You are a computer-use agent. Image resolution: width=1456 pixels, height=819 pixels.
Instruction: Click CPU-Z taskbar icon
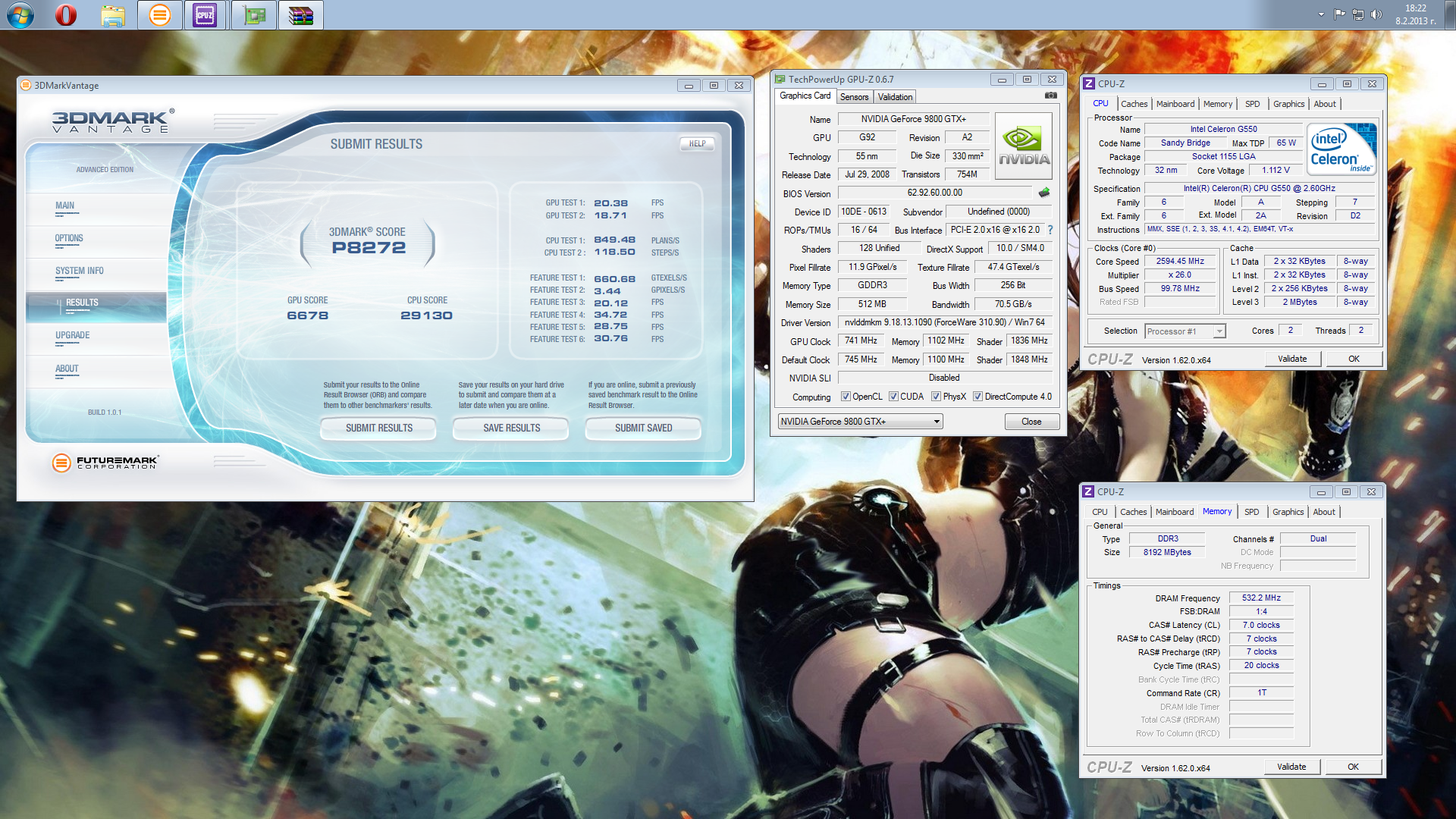[x=205, y=14]
